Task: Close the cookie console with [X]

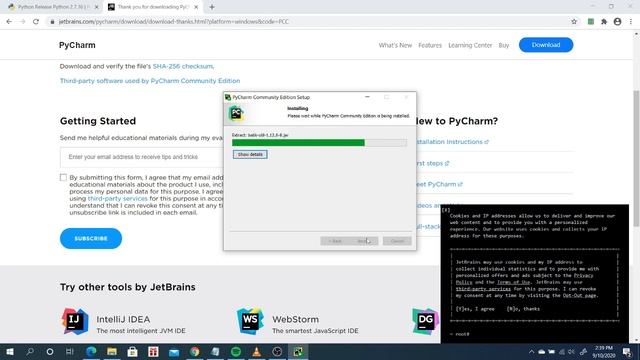Action: click(446, 210)
